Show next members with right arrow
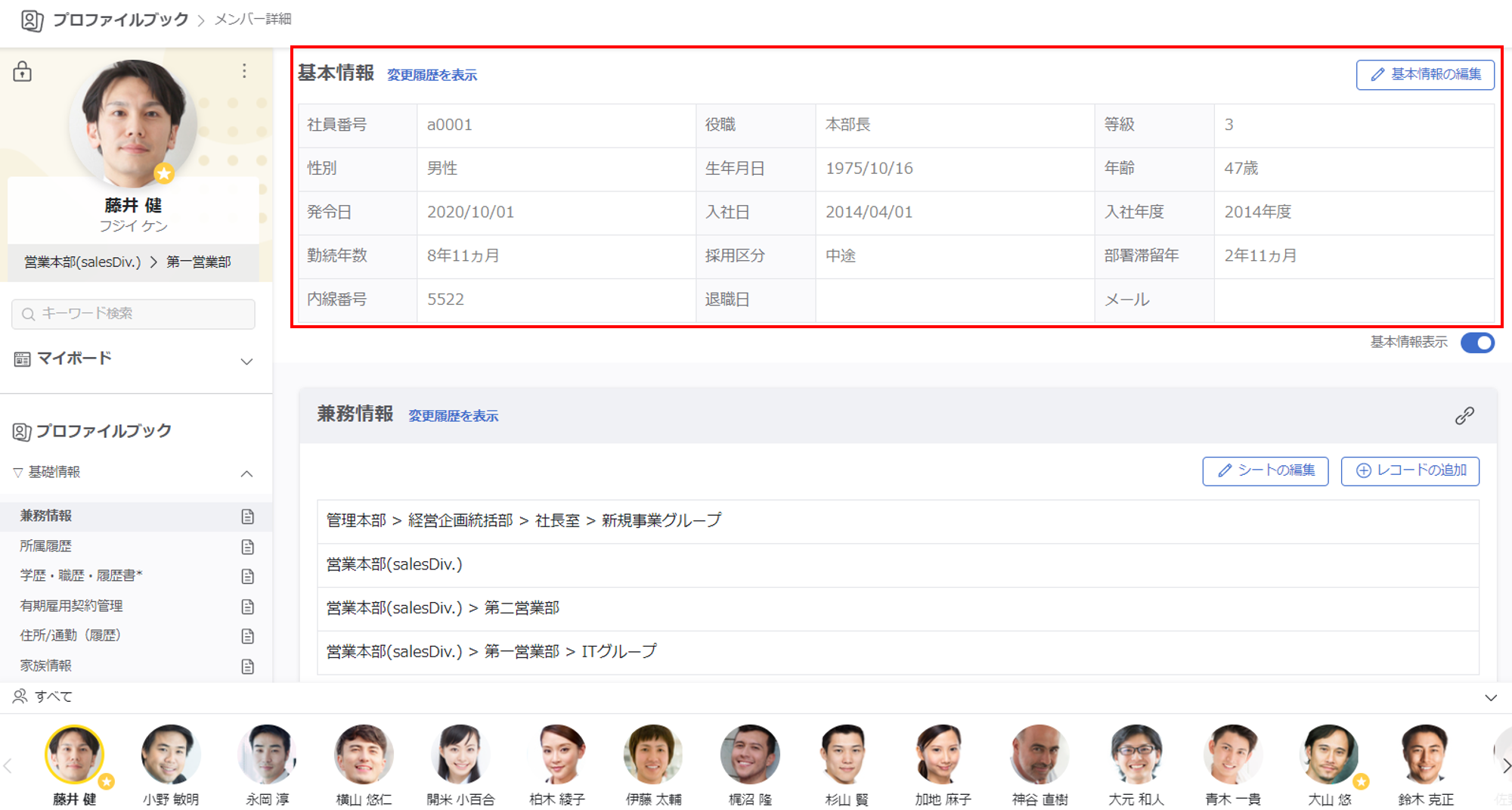The width and height of the screenshot is (1512, 810). coord(1505,766)
